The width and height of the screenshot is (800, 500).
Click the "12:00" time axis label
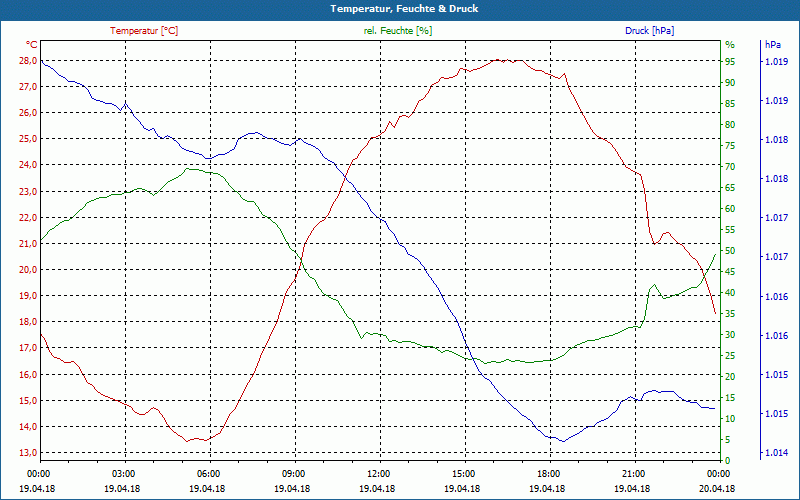pyautogui.click(x=378, y=473)
